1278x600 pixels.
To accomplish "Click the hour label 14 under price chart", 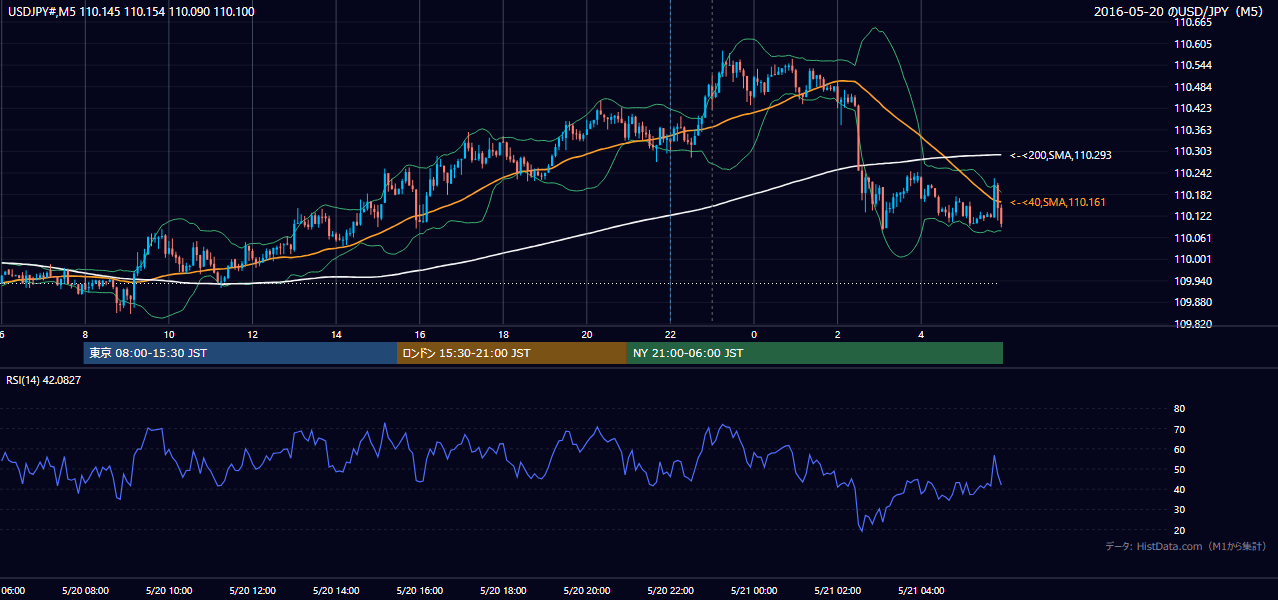I will (336, 334).
